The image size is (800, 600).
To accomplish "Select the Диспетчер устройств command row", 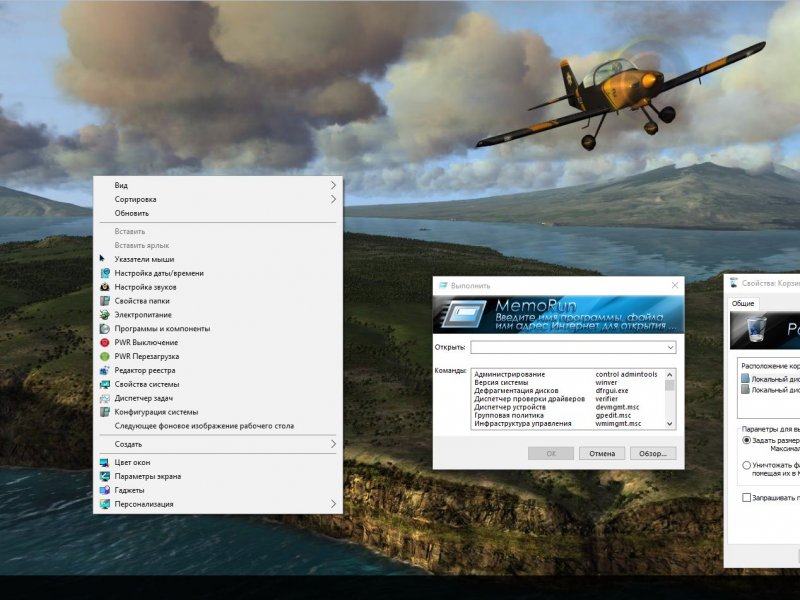I will point(568,407).
